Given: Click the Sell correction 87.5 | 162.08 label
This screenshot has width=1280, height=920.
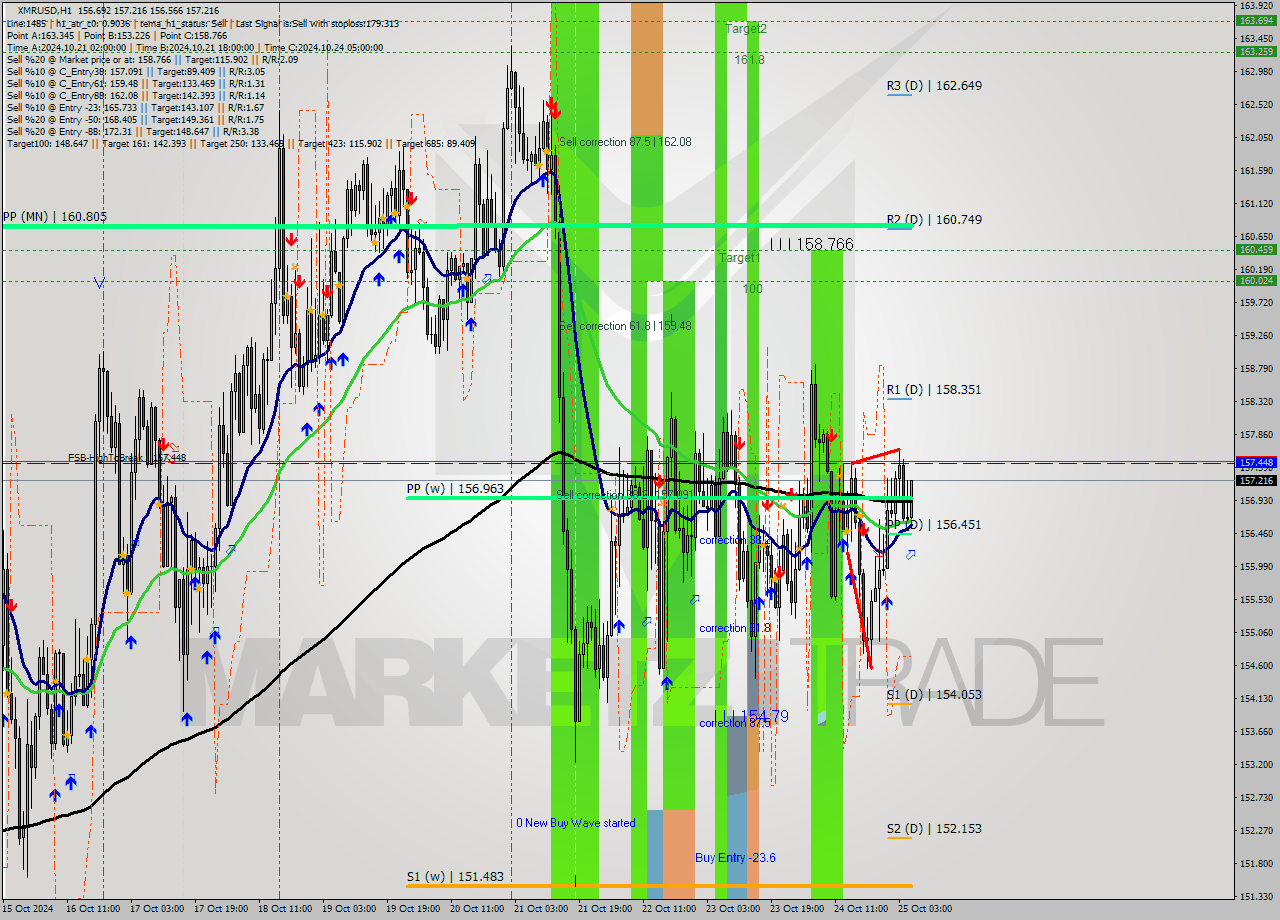Looking at the screenshot, I should pyautogui.click(x=625, y=142).
